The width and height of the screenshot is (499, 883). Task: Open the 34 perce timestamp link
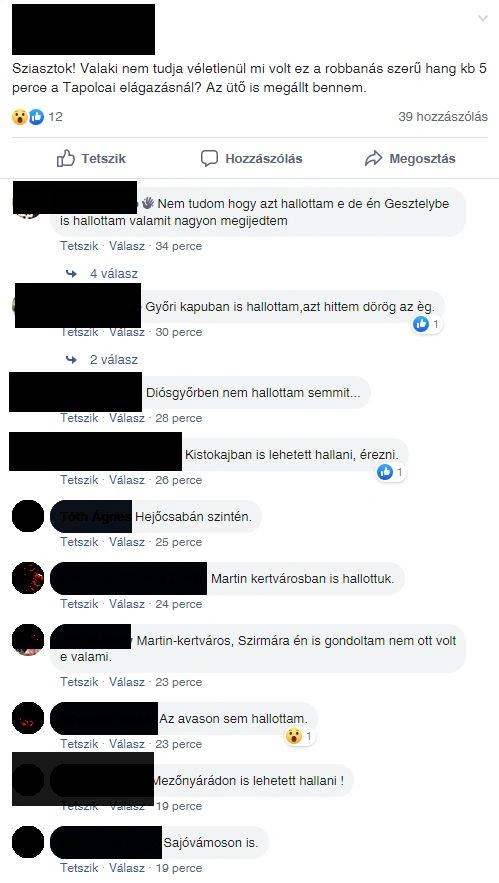(x=179, y=246)
